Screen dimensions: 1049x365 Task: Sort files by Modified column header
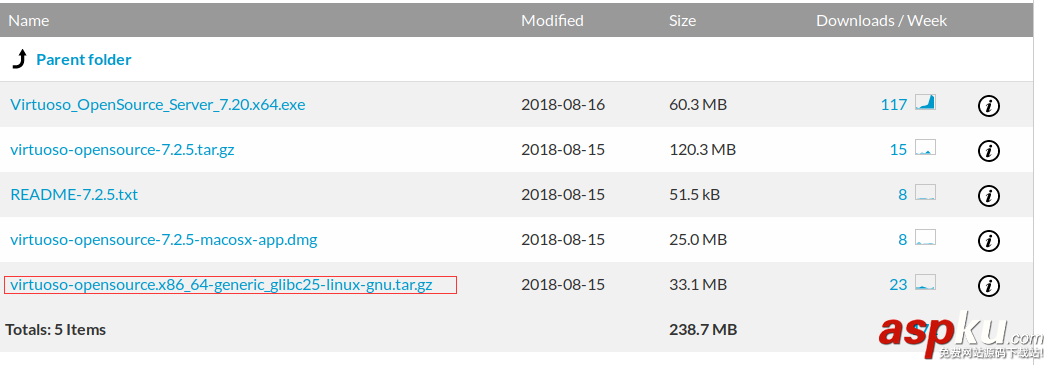[x=553, y=21]
